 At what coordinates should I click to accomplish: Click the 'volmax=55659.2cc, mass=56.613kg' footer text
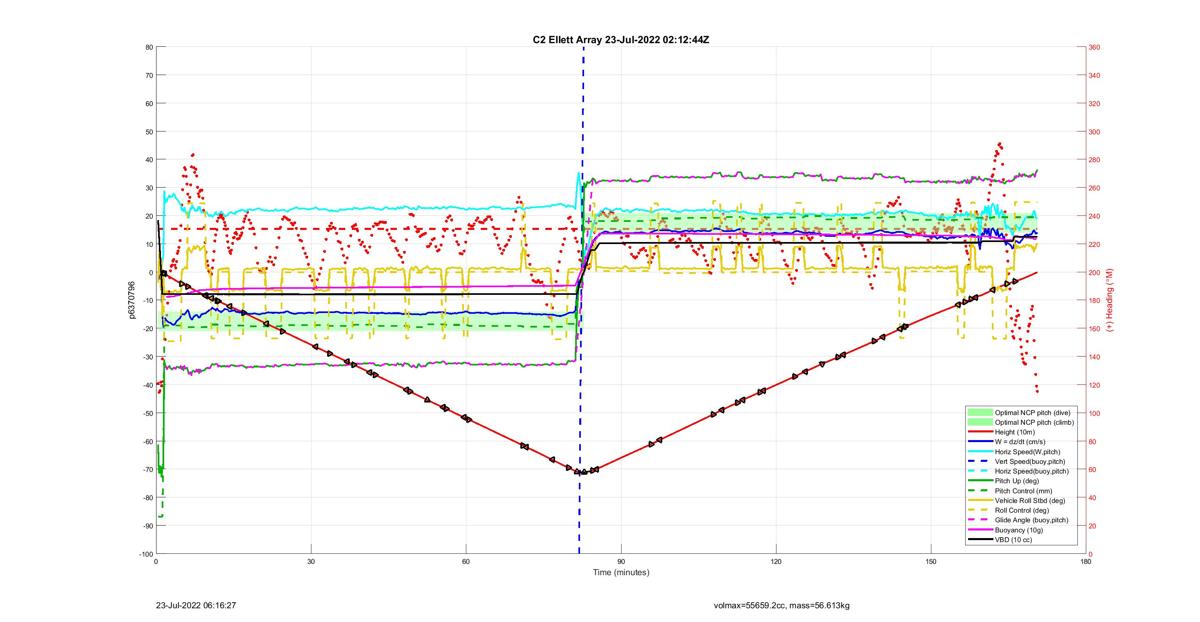point(781,605)
